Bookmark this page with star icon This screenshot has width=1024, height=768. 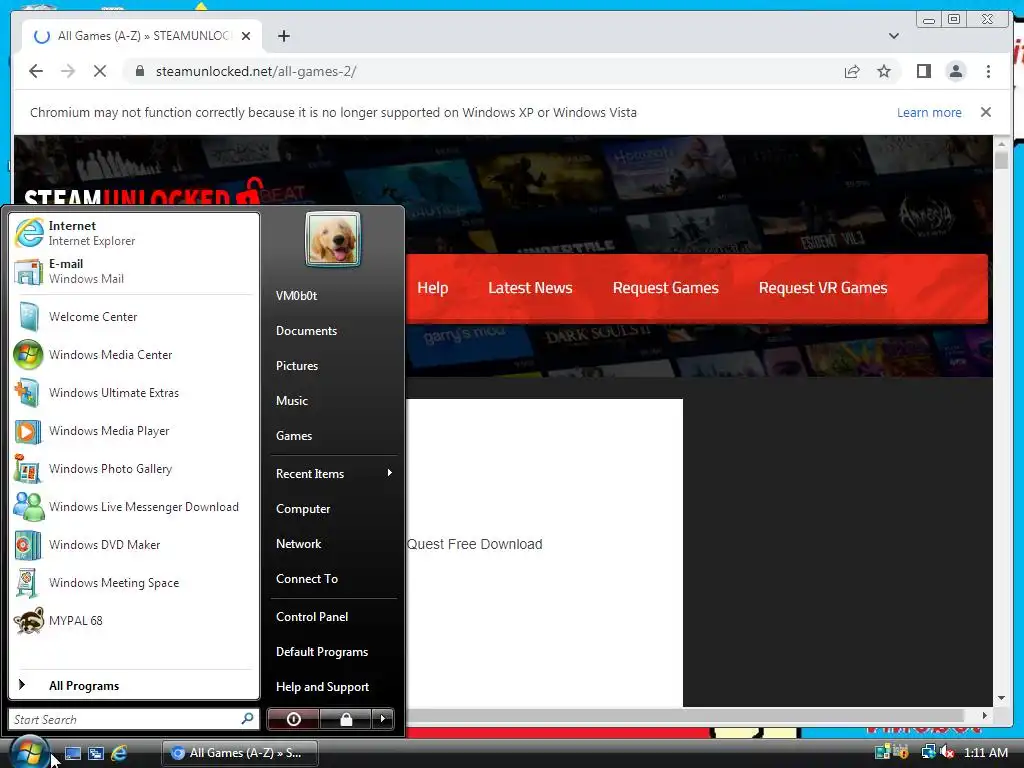[x=884, y=71]
